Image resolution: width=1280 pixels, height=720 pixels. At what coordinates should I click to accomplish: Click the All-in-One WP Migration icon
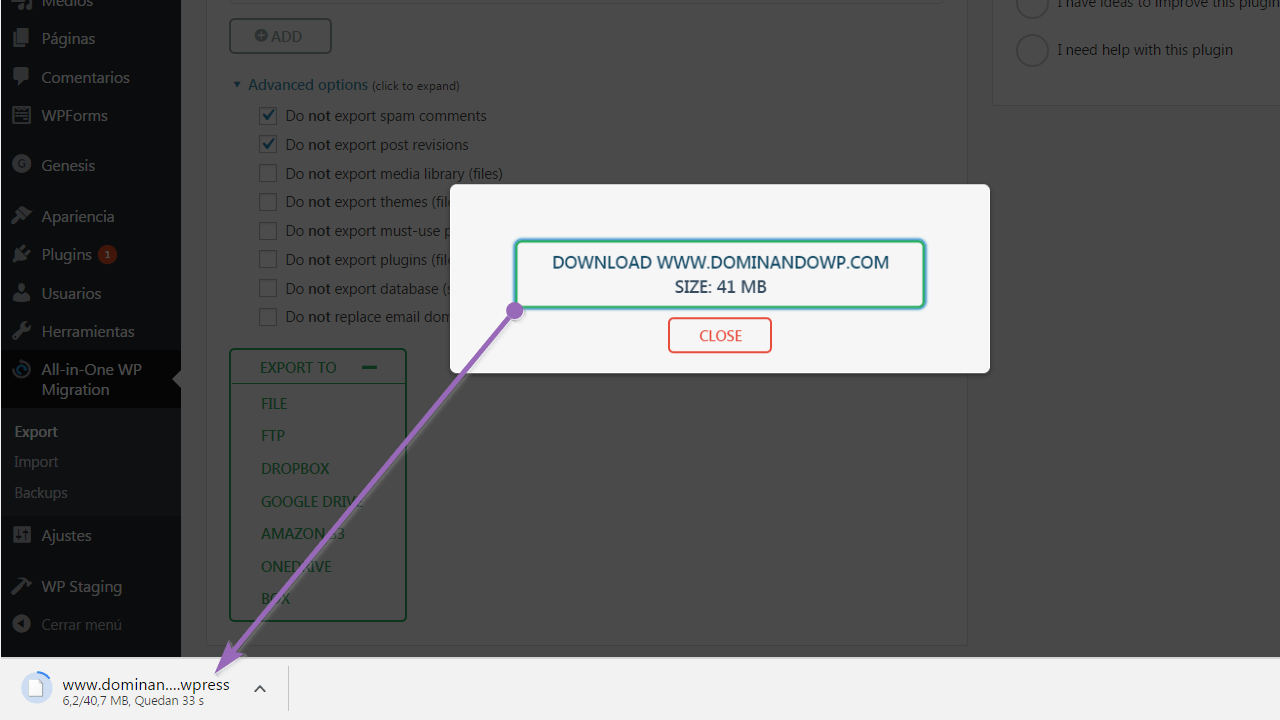(21, 370)
